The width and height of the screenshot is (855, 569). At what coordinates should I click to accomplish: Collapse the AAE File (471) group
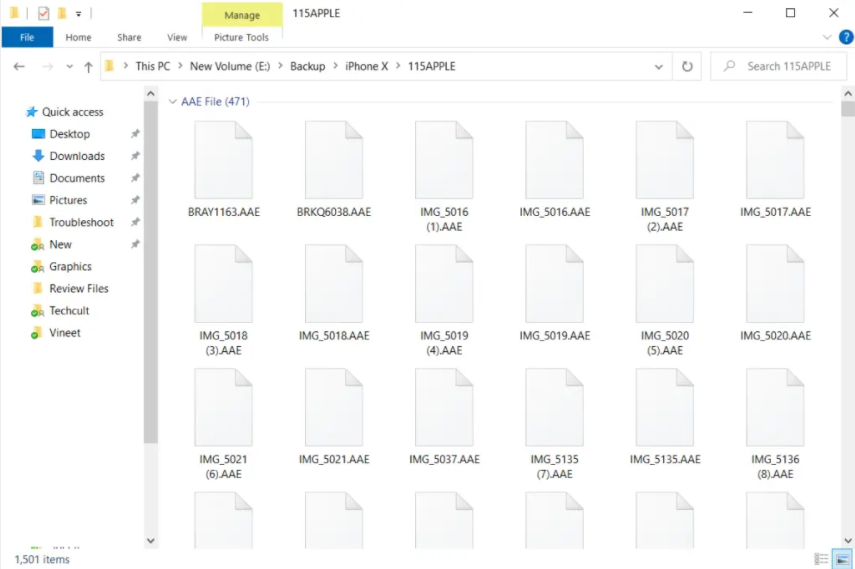(x=172, y=101)
